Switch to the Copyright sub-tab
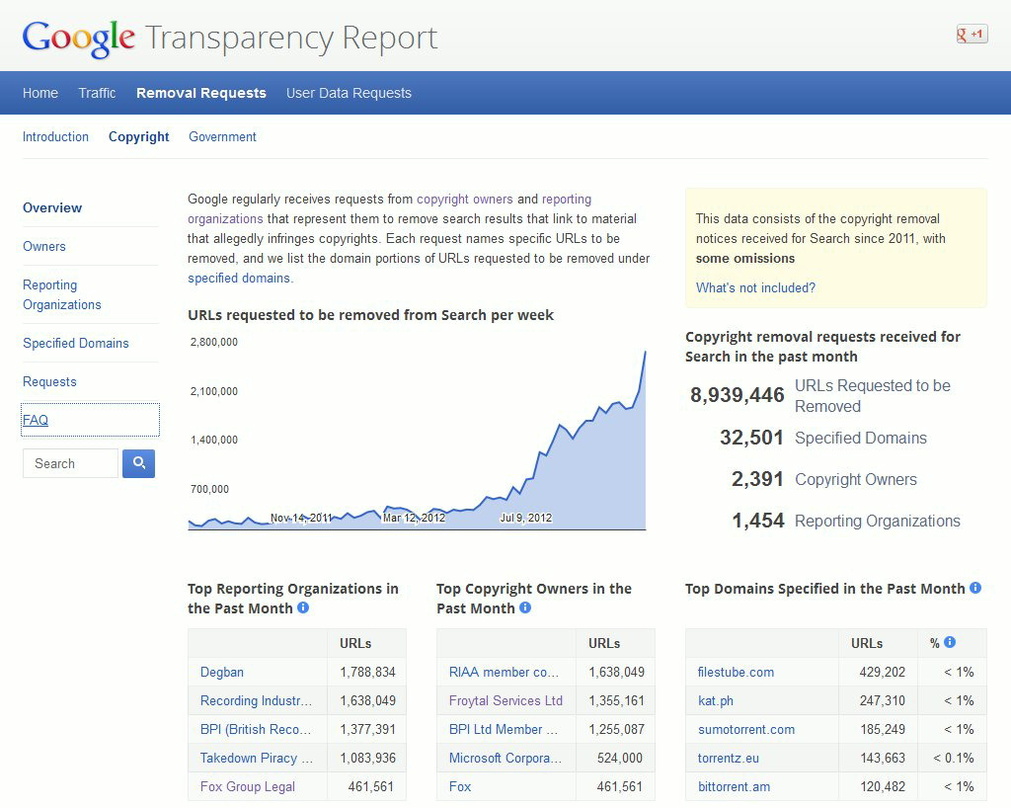The height and width of the screenshot is (808, 1011). [x=139, y=137]
